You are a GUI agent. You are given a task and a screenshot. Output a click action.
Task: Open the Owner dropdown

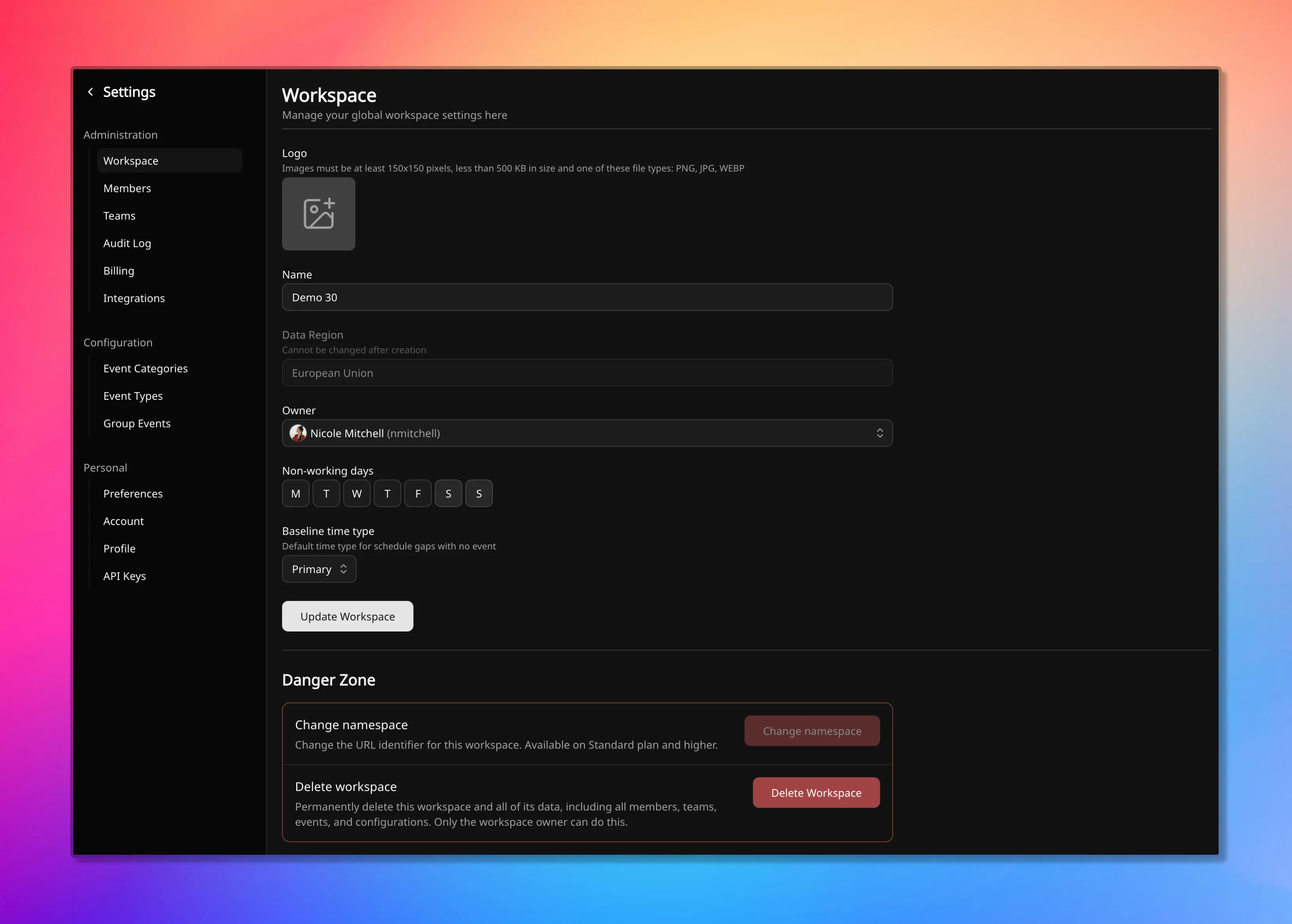(587, 434)
